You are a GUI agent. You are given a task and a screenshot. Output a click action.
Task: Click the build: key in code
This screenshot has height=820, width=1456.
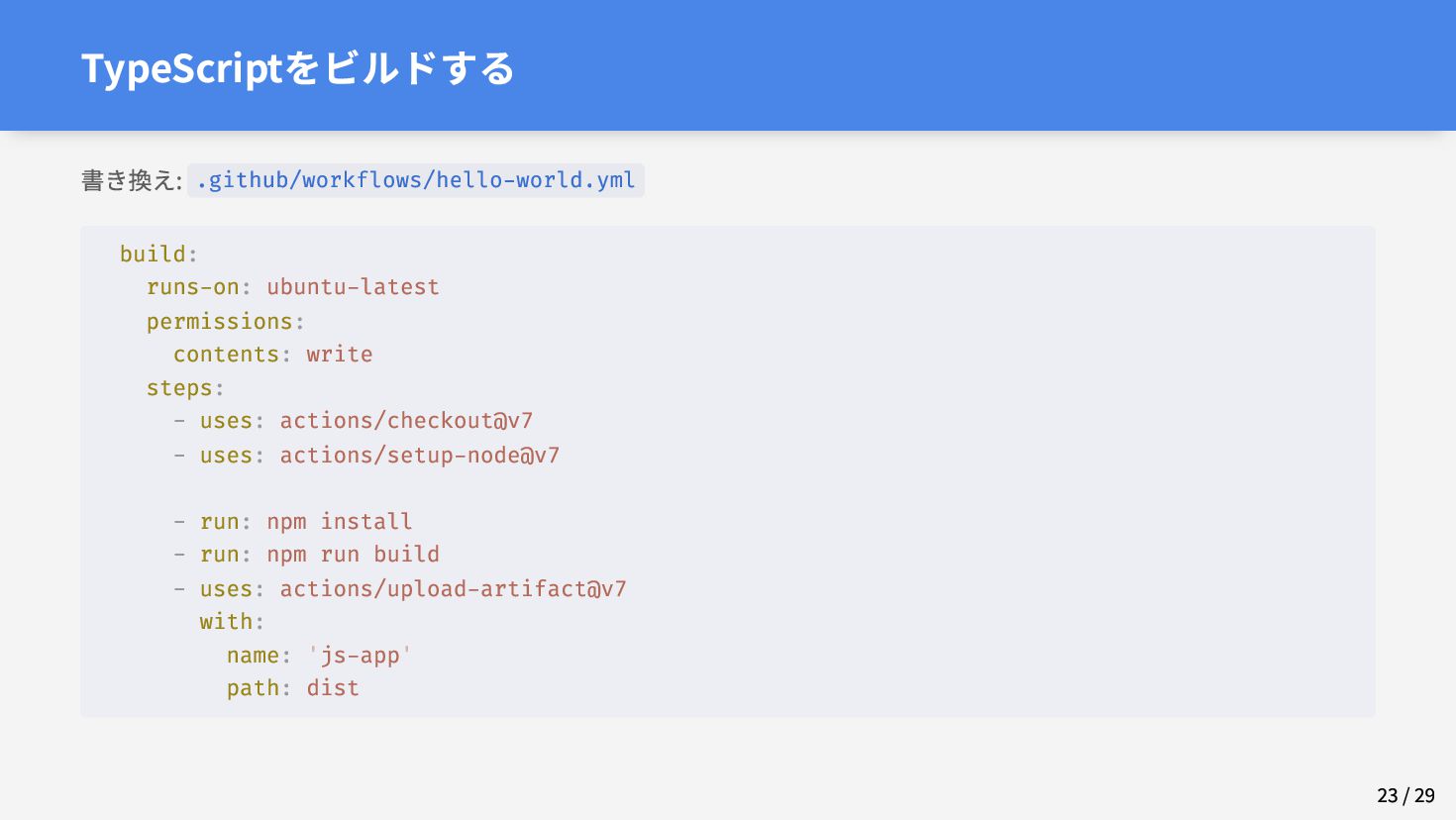pyautogui.click(x=158, y=254)
